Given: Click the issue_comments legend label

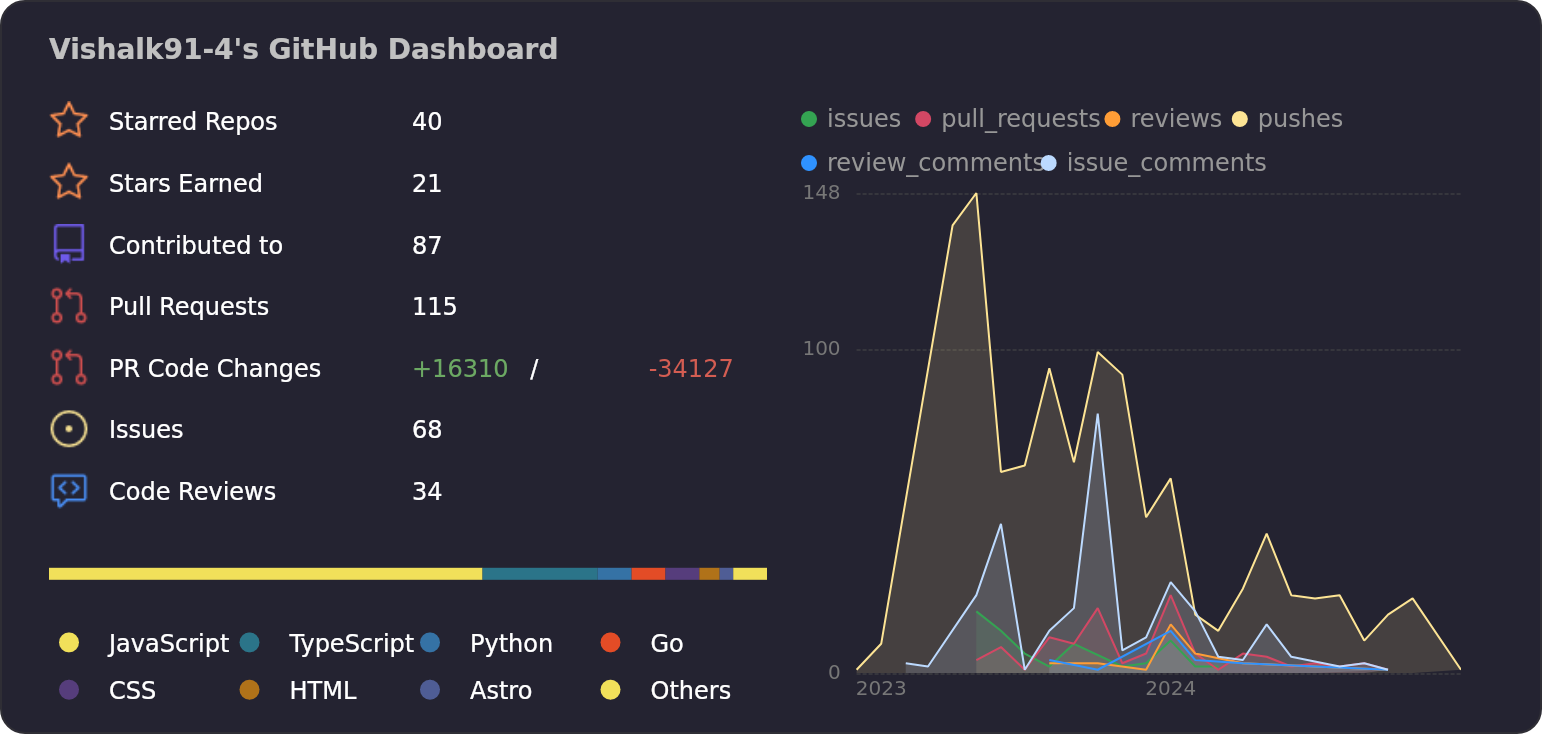Looking at the screenshot, I should 1167,163.
